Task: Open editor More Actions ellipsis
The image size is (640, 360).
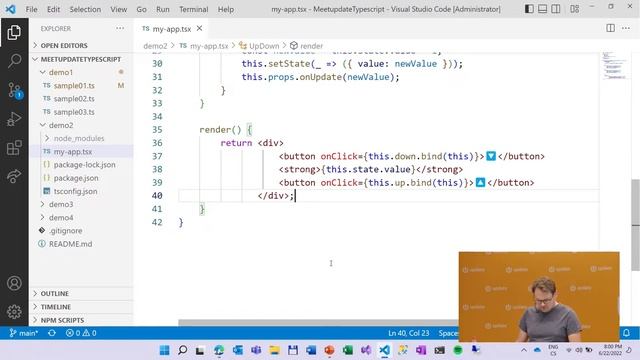Action: pos(626,28)
